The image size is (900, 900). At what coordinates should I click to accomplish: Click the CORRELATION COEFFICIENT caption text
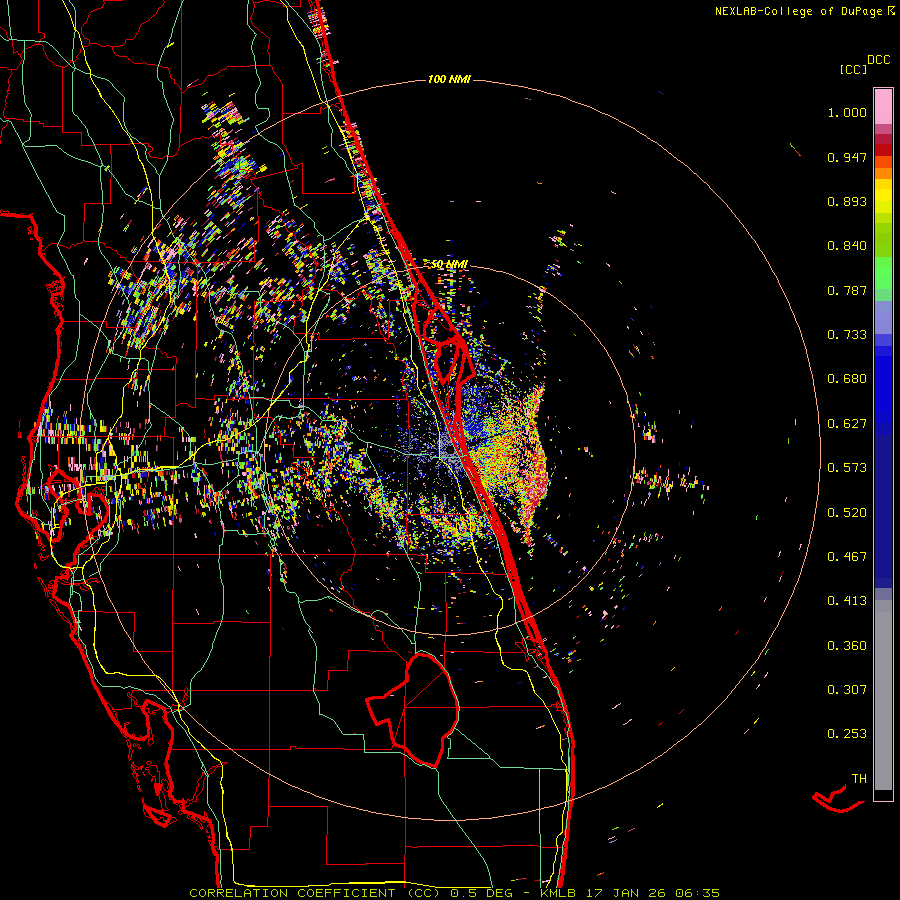(292, 893)
